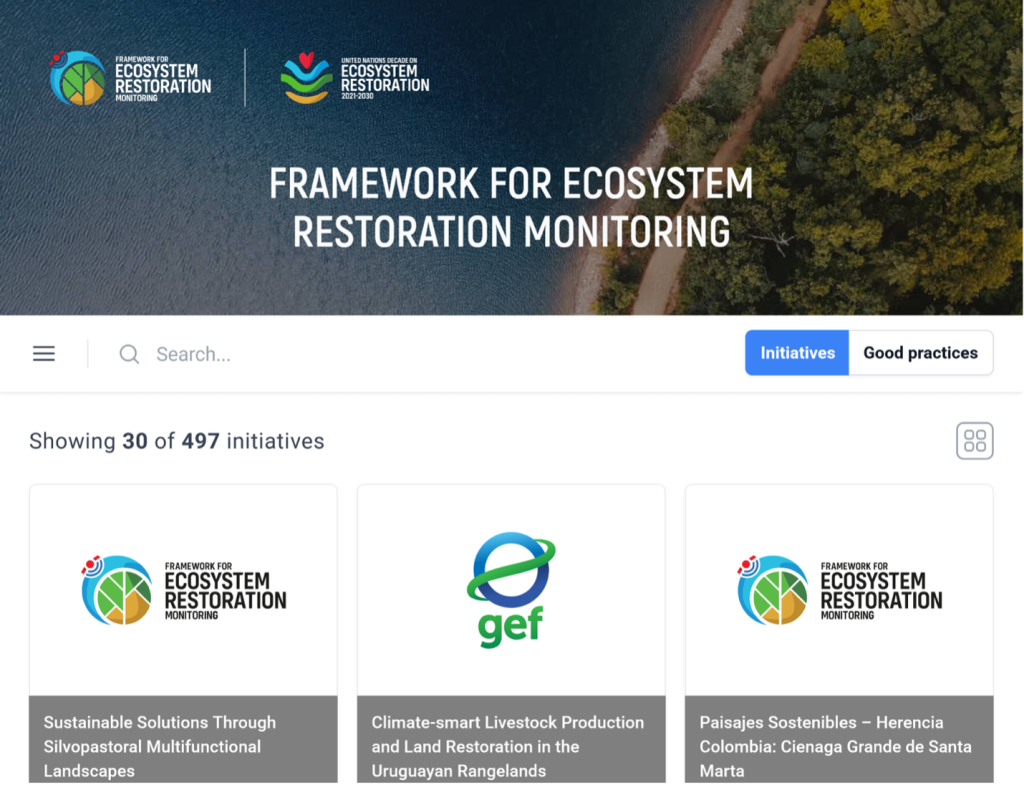Switch to the Good practices tab
The image size is (1024, 785).
[x=920, y=353]
